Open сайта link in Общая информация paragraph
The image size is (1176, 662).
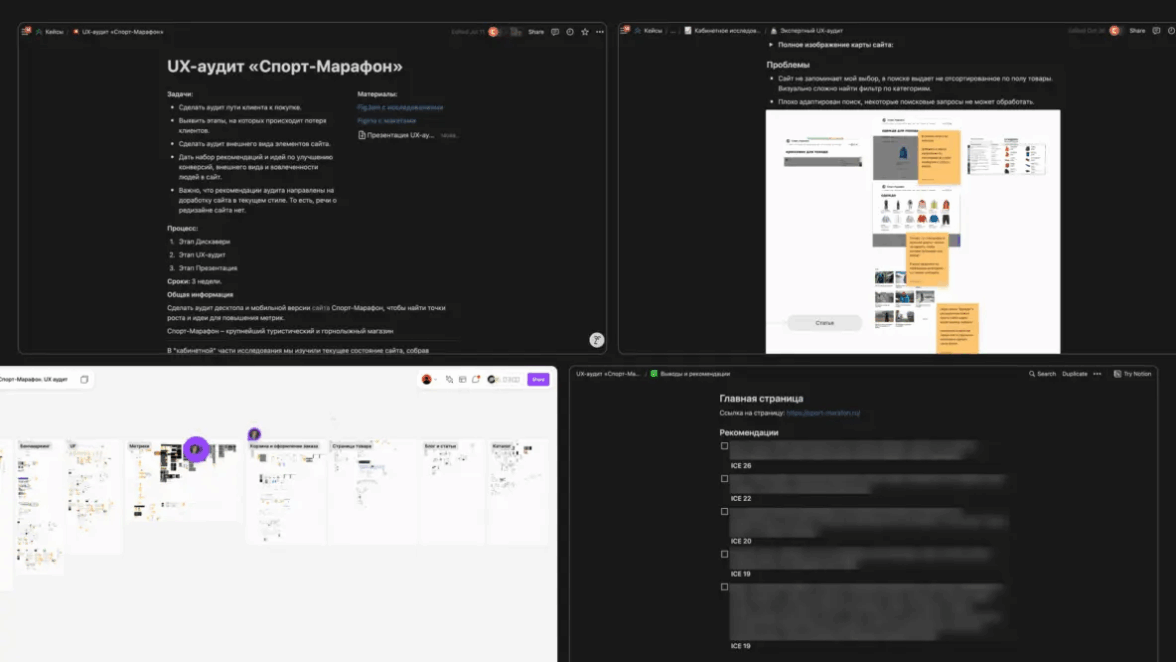coord(320,308)
